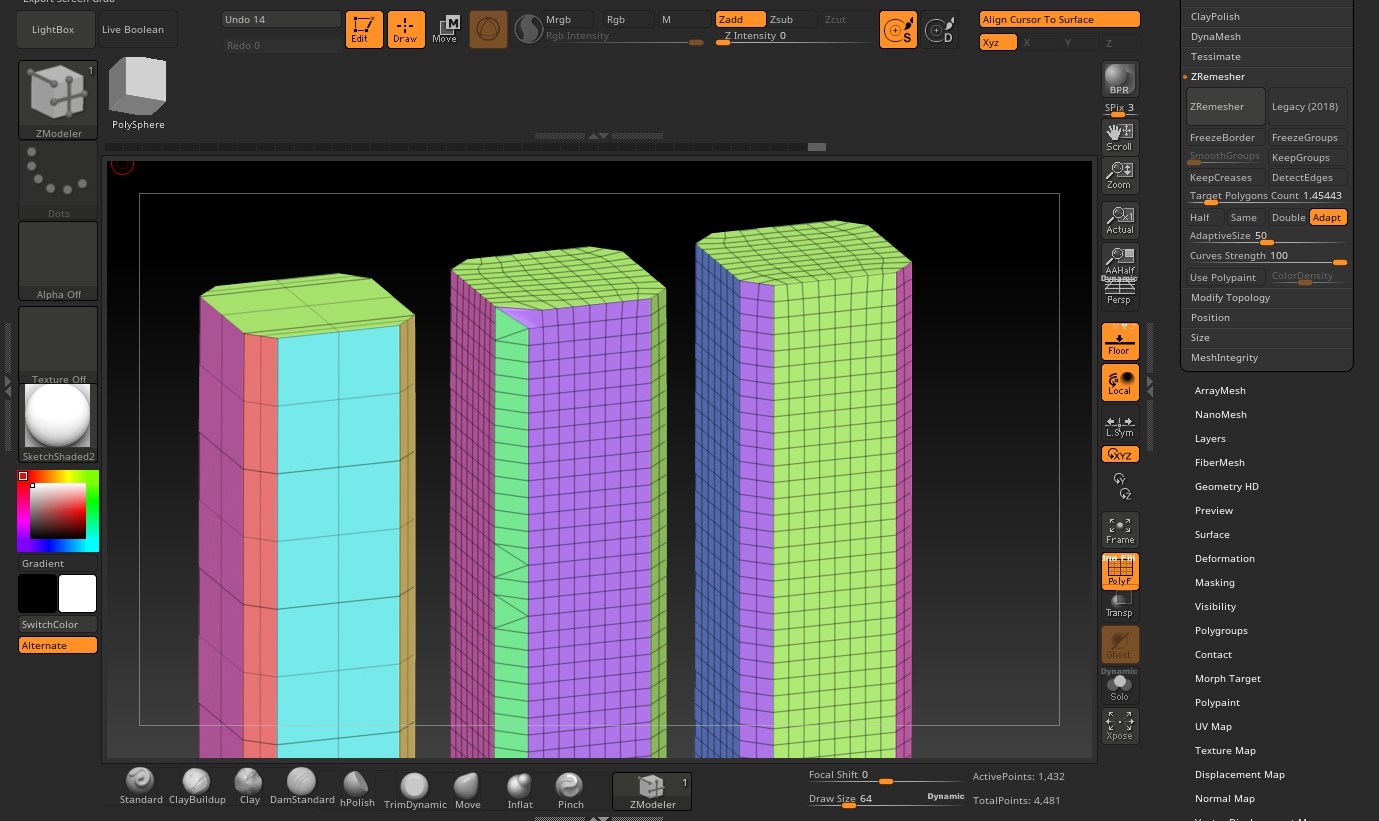Click the ZRemesher run button
1379x821 pixels.
(1224, 107)
